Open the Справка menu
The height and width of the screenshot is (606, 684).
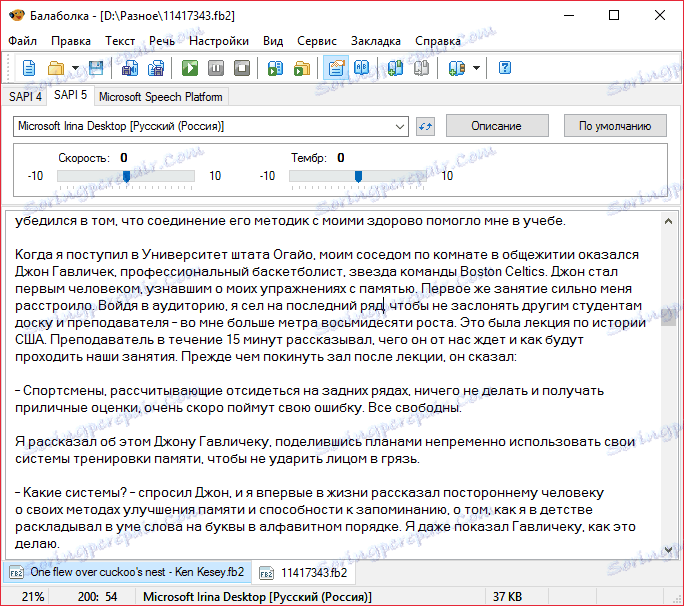click(x=438, y=41)
